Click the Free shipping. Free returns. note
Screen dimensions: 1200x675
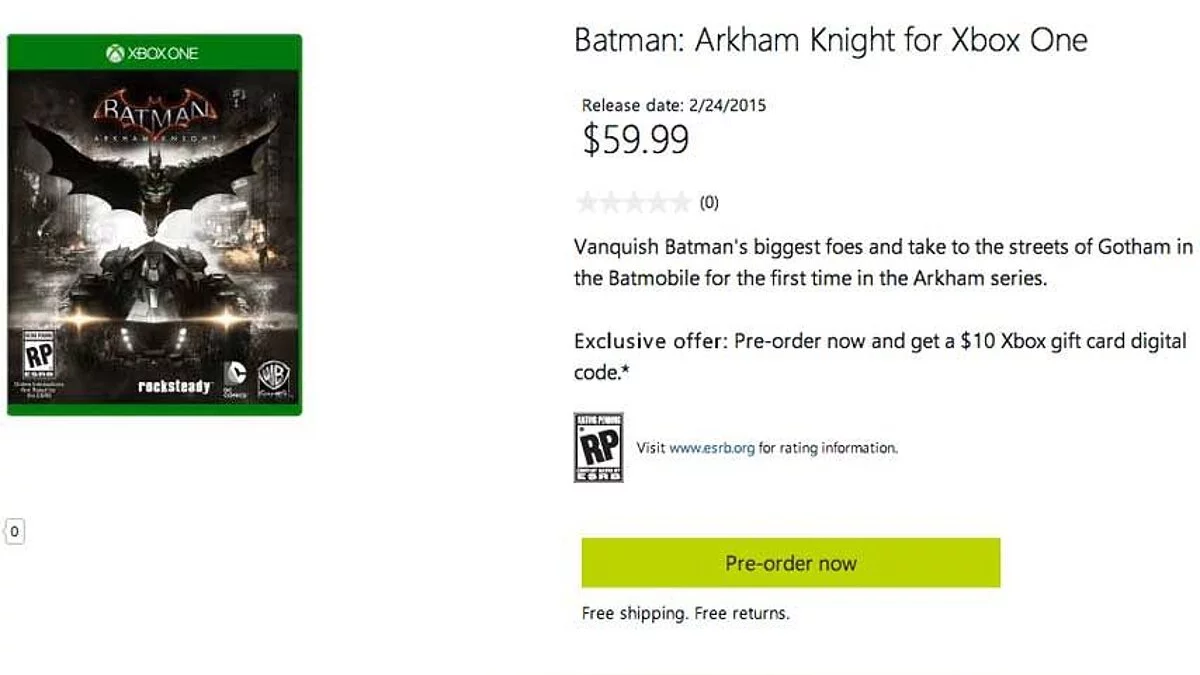click(685, 613)
